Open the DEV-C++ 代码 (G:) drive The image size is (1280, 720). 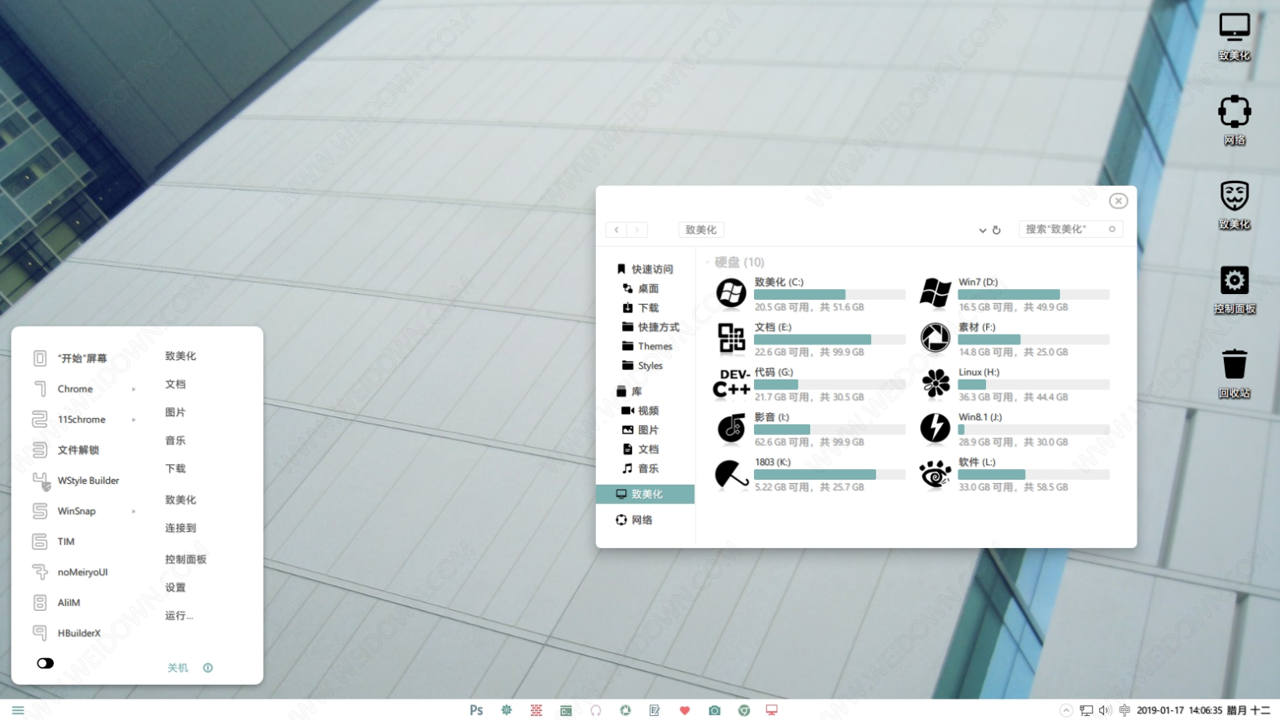point(731,383)
